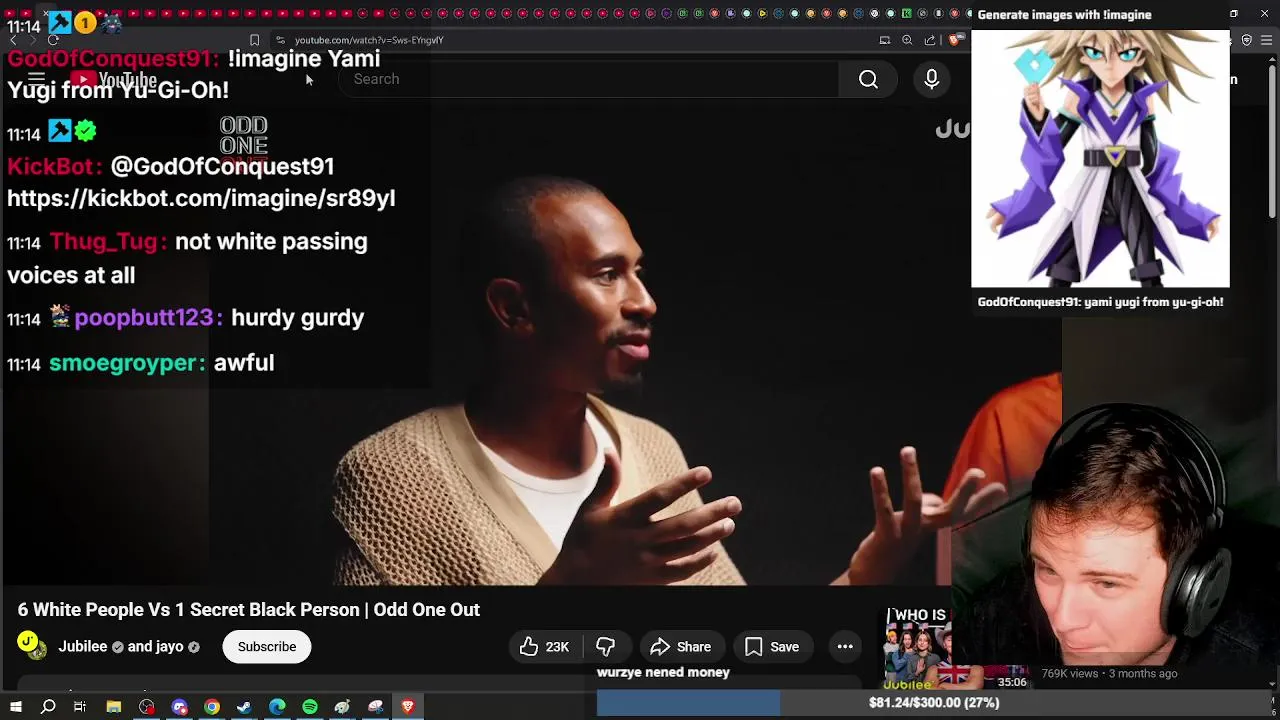Open Steam from the taskbar
Viewport: 1280px width, 720px height.
click(x=244, y=707)
